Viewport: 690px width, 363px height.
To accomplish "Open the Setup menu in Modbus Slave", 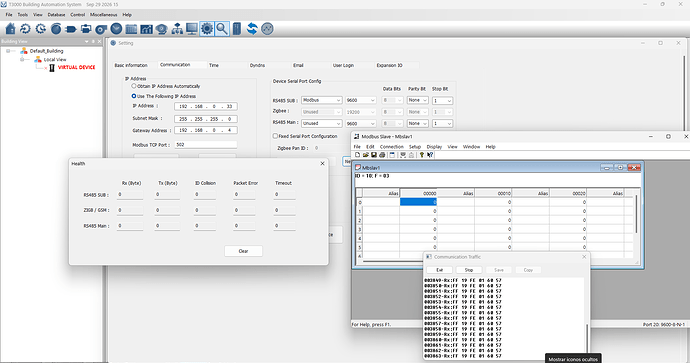I will 415,147.
